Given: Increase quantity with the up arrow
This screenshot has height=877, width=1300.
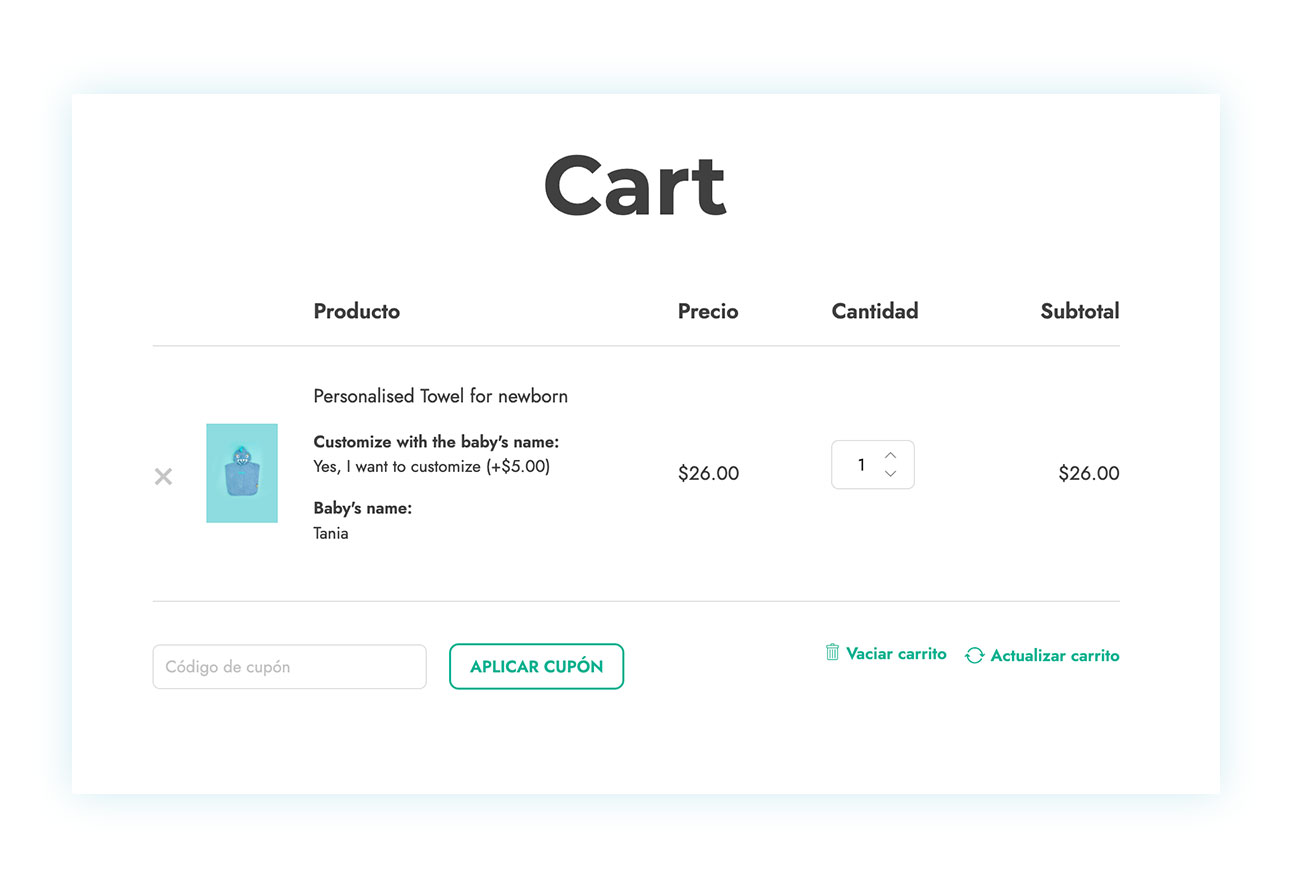Looking at the screenshot, I should [x=890, y=455].
